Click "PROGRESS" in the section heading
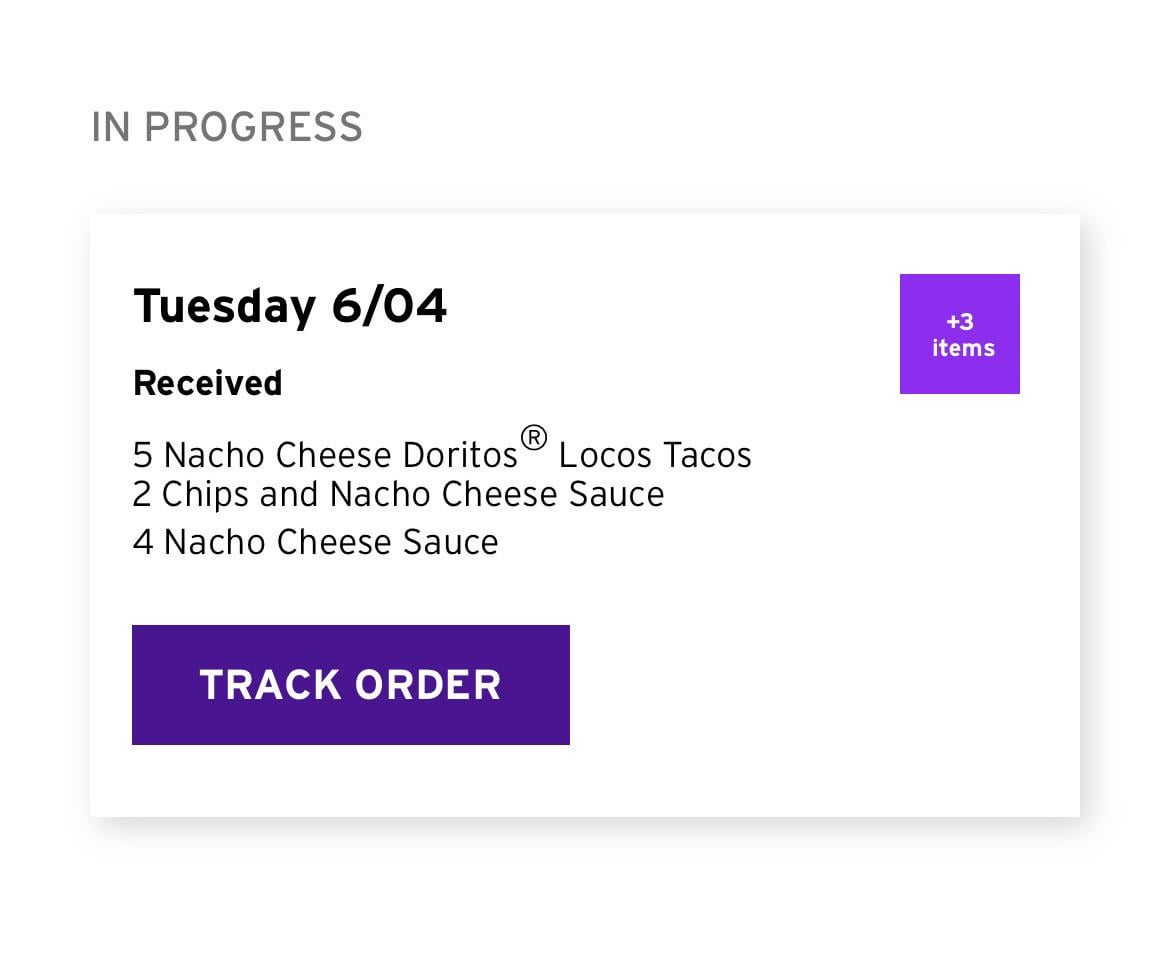 coord(254,128)
